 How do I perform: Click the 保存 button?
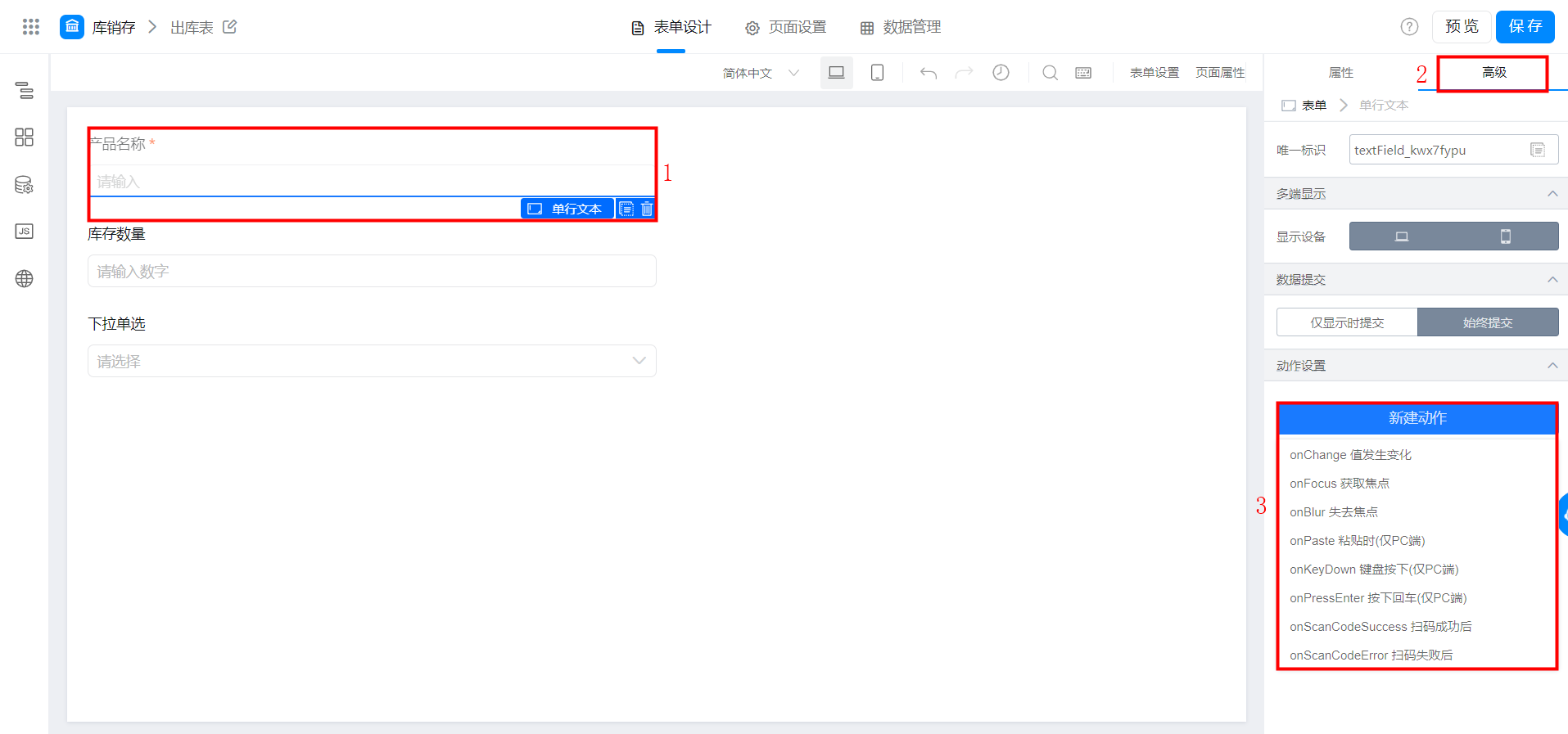1525,27
